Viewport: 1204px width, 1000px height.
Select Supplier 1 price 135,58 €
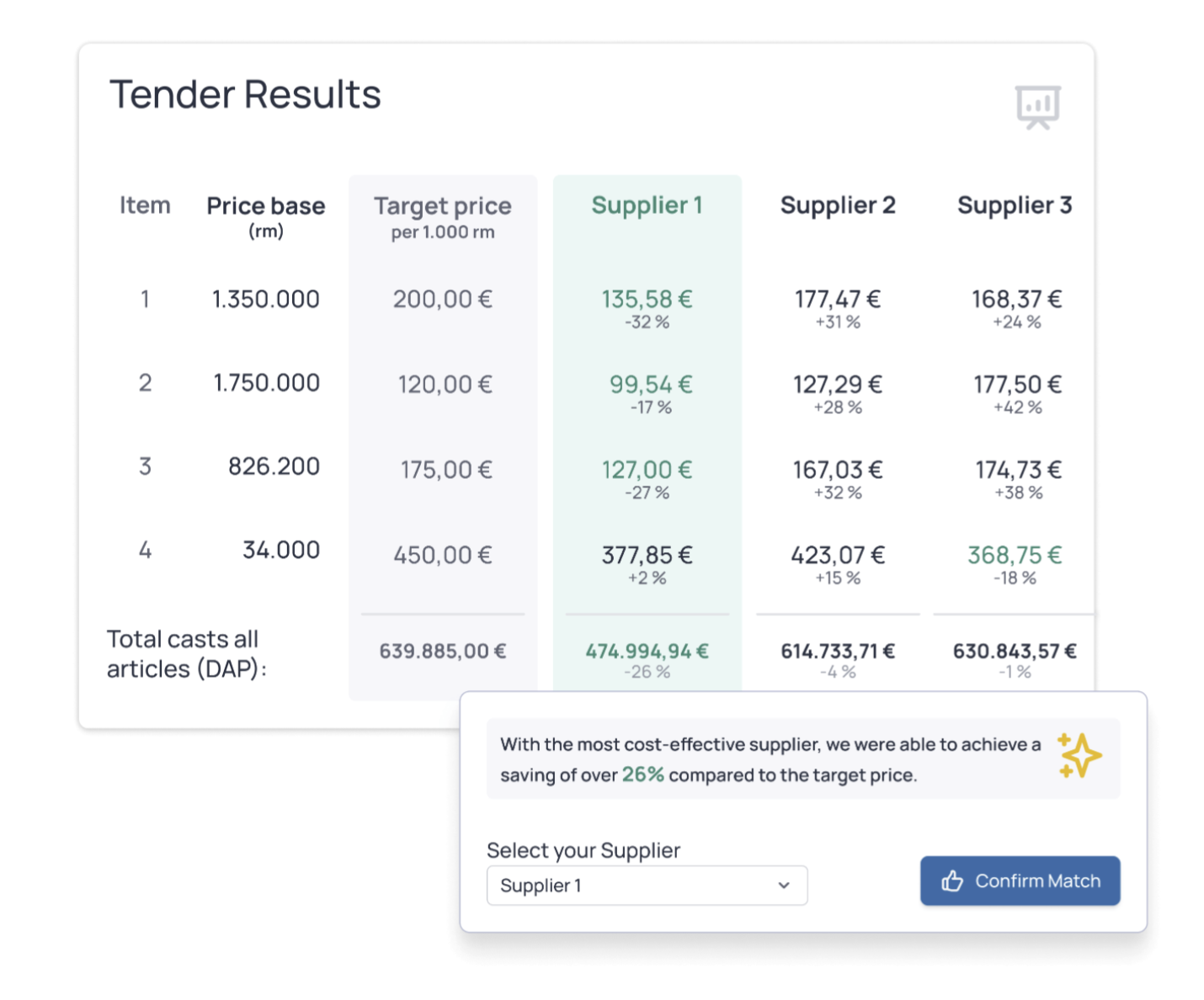[x=647, y=300]
